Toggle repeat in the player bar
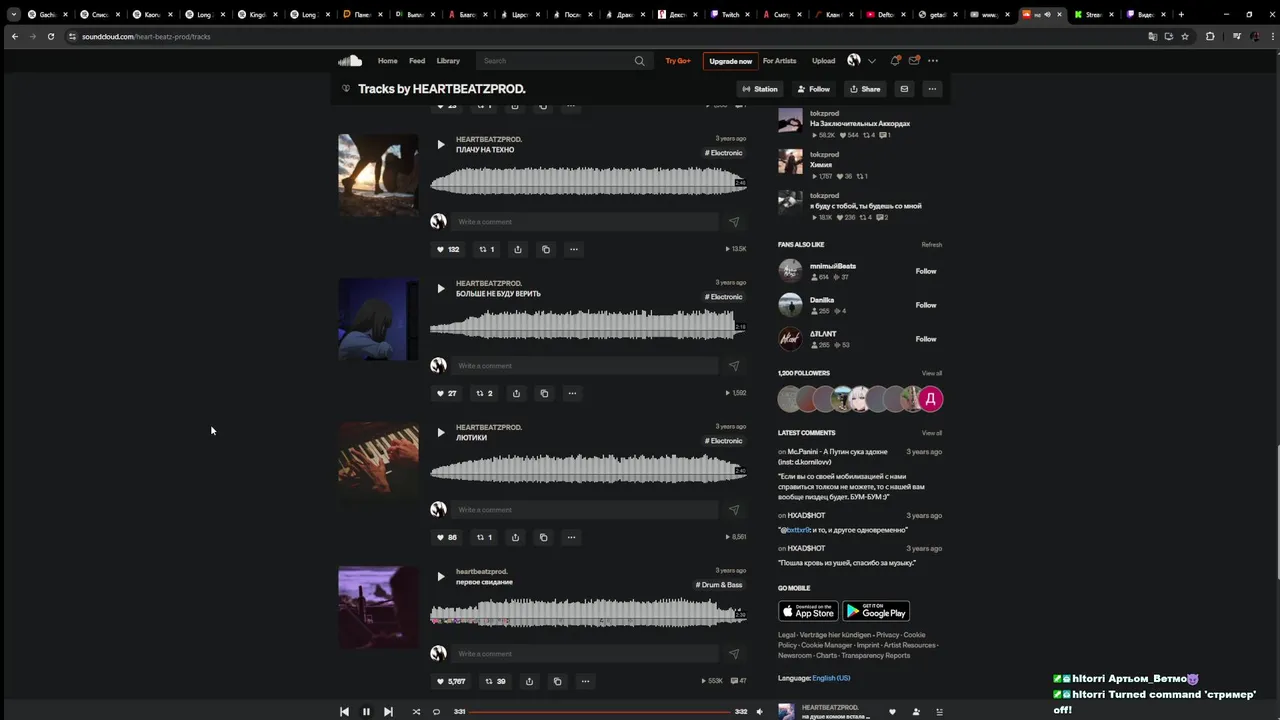Screen dimensions: 1280x720 [x=436, y=712]
